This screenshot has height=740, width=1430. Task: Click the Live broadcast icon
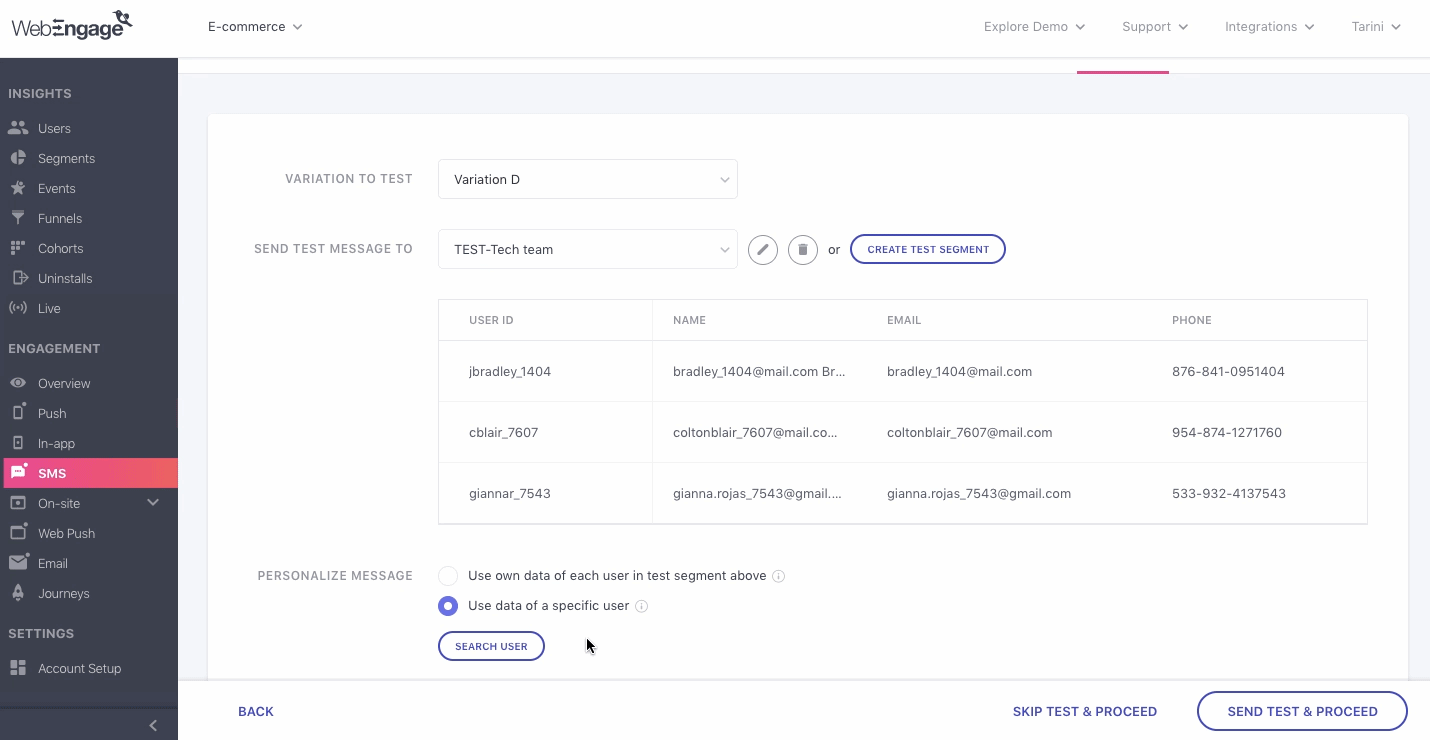coord(18,308)
